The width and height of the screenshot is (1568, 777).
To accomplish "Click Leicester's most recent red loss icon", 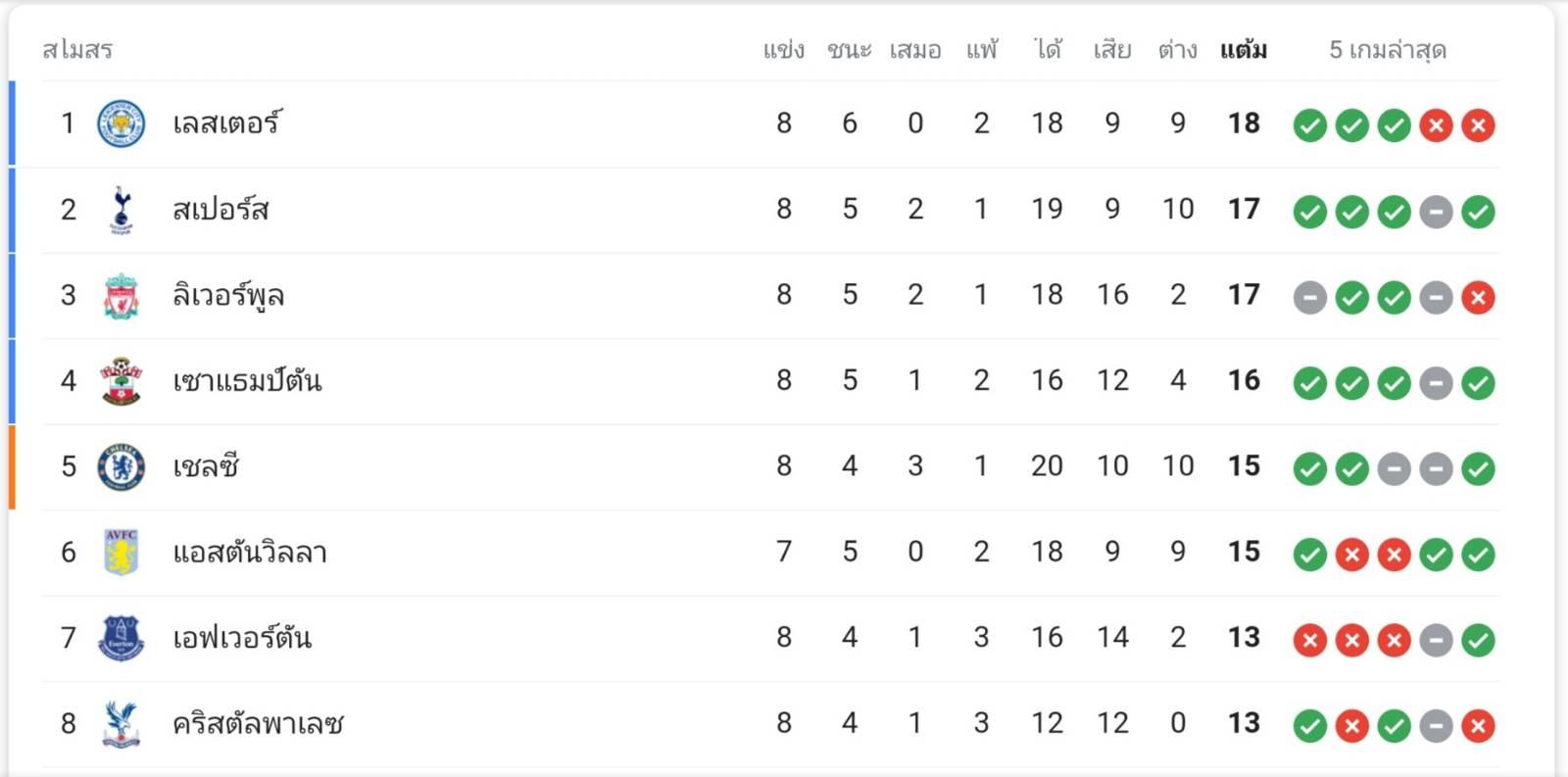I will pyautogui.click(x=1478, y=125).
